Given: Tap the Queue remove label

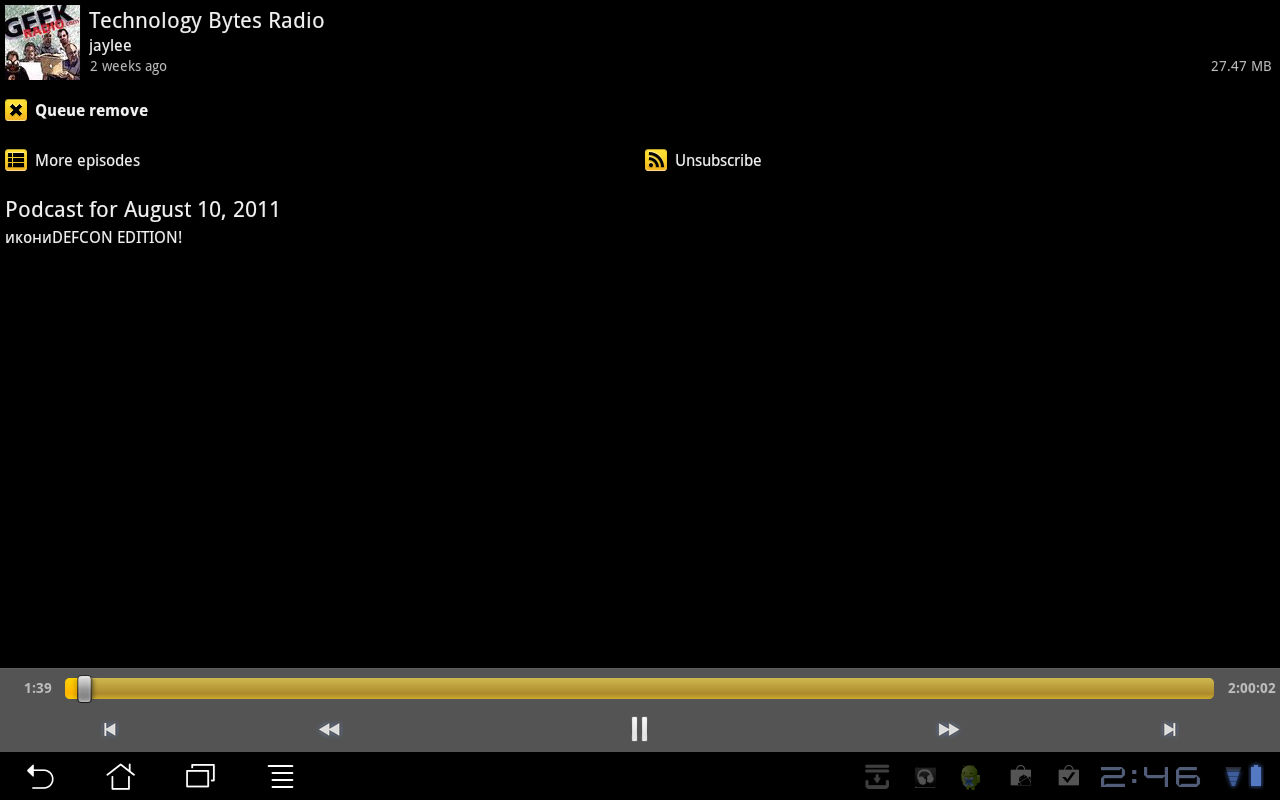Looking at the screenshot, I should coord(91,110).
